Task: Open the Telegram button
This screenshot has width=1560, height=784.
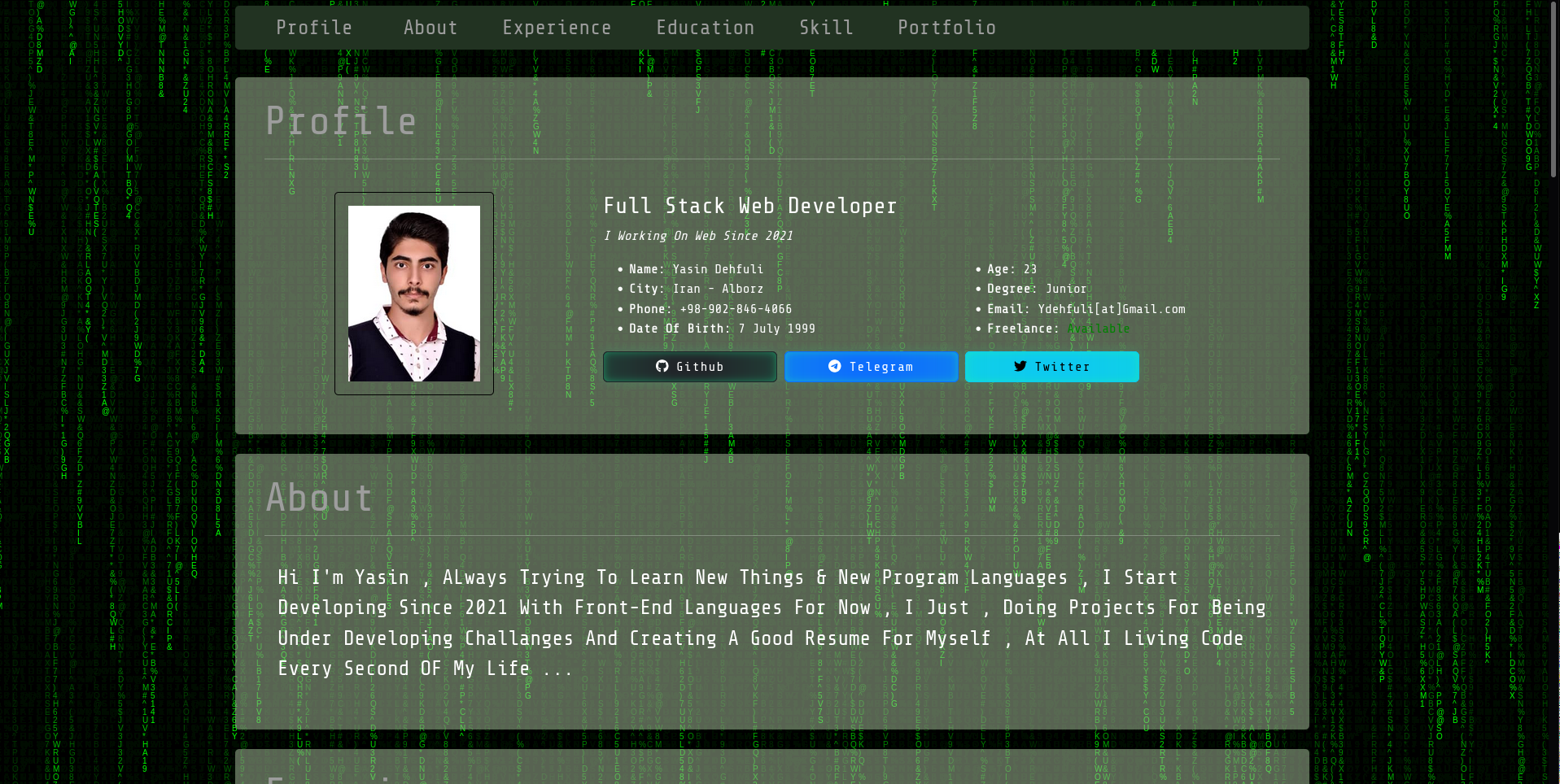Action: [872, 367]
